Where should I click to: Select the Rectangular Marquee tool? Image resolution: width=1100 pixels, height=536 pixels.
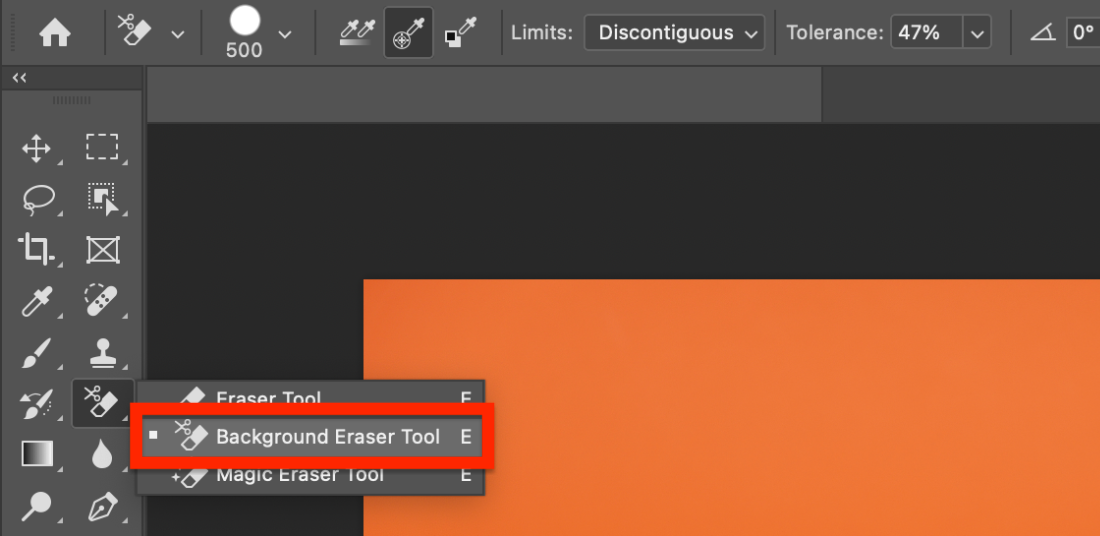101,148
